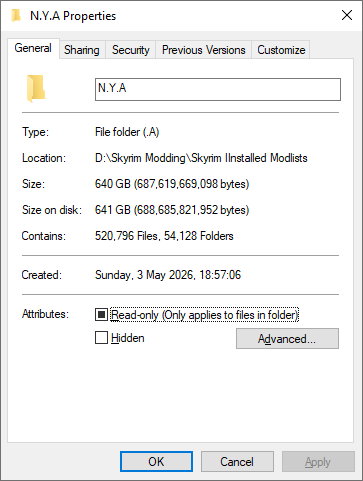Viewport: 363px width, 481px height.
Task: Switch to the Previous Versions tab
Action: pos(203,50)
